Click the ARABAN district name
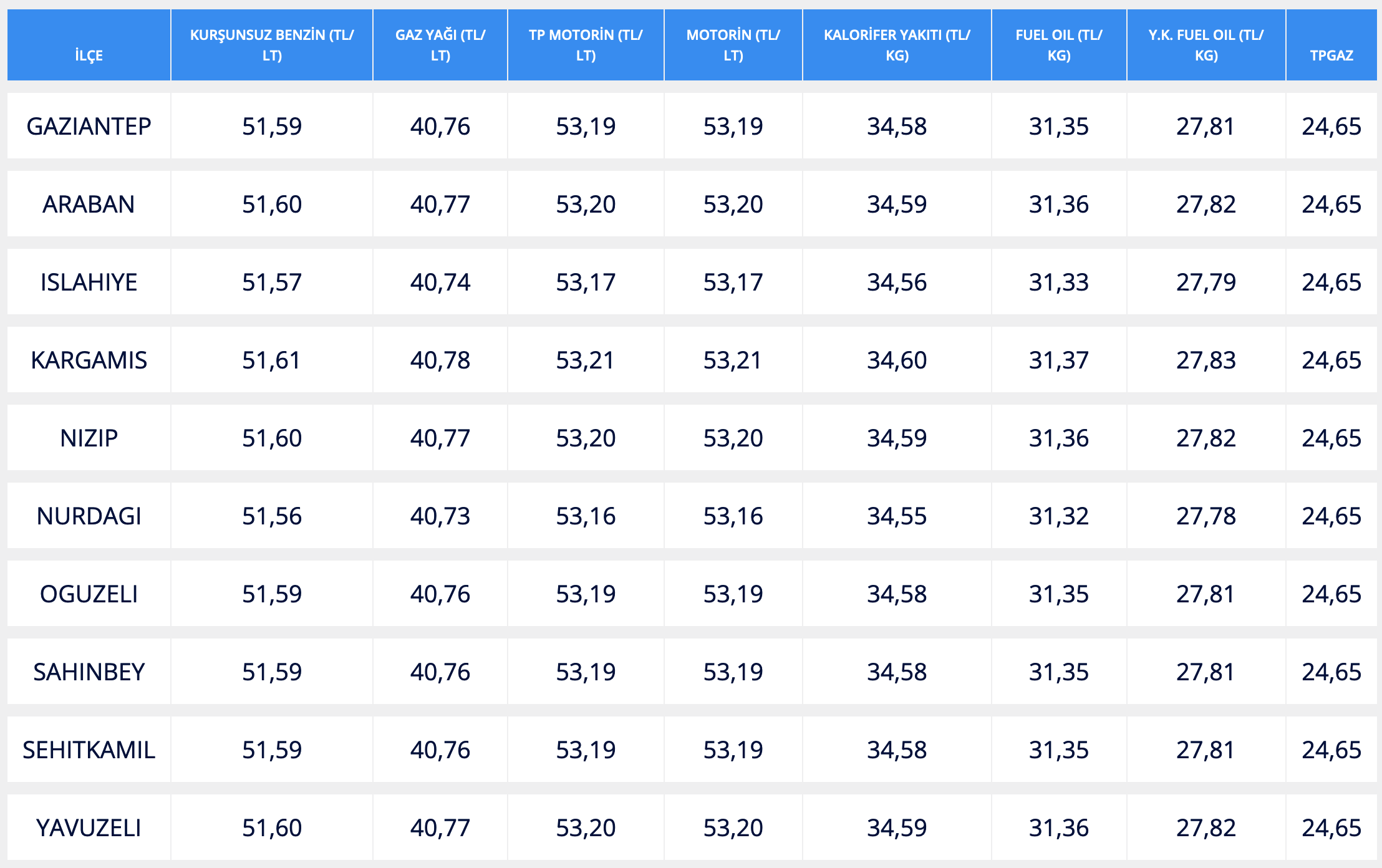 pos(89,205)
